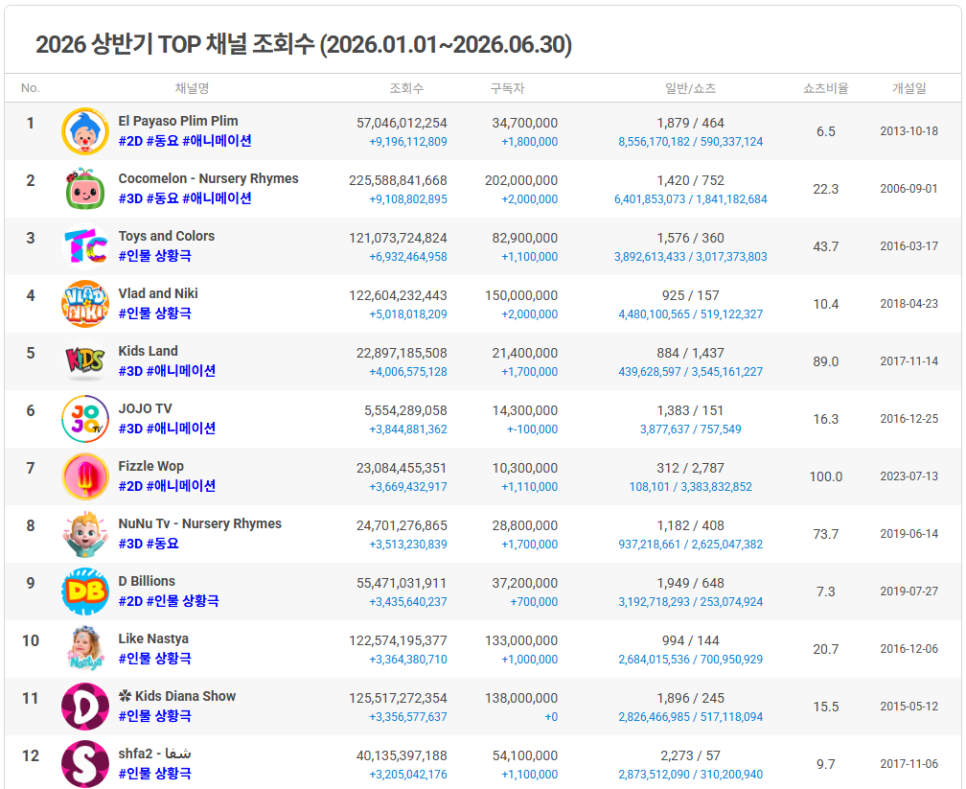
Task: Click the 일반/쇼츠 column header
Action: pyautogui.click(x=691, y=88)
